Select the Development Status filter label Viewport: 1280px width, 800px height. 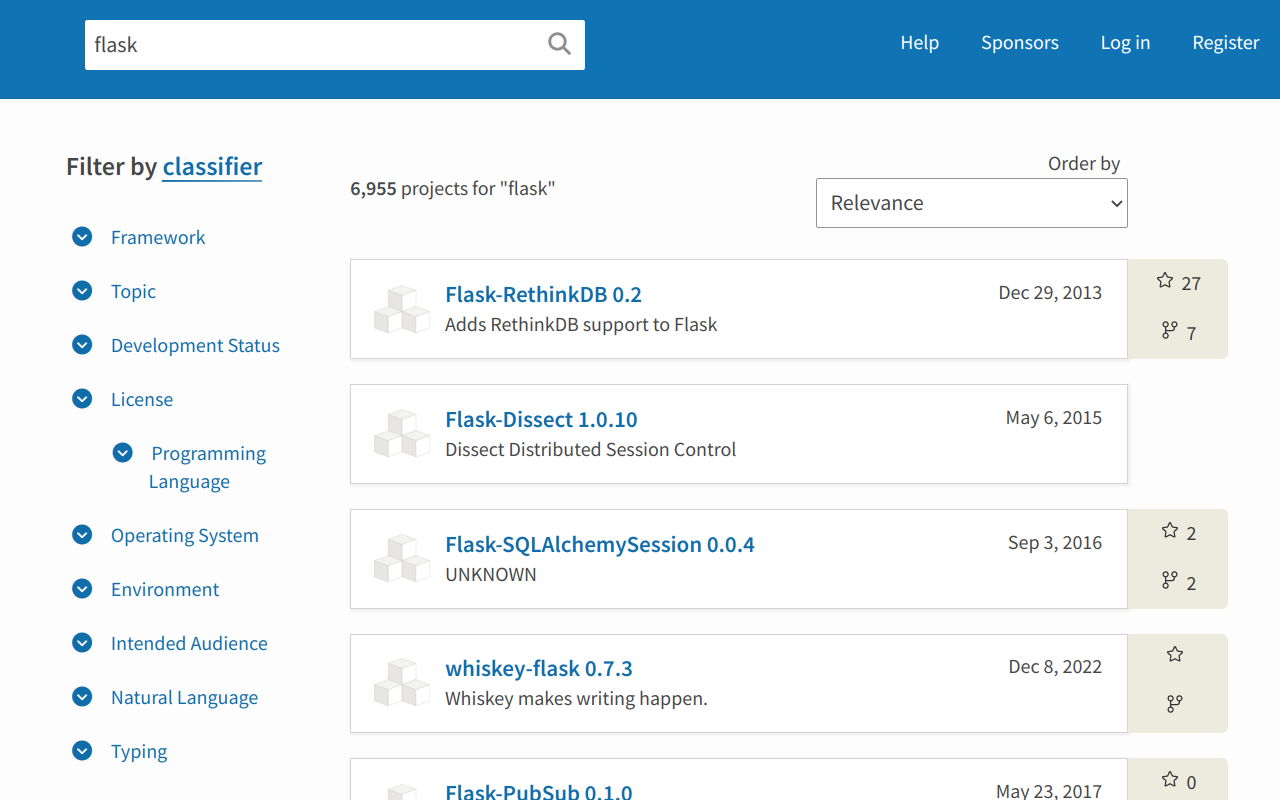[x=195, y=345]
